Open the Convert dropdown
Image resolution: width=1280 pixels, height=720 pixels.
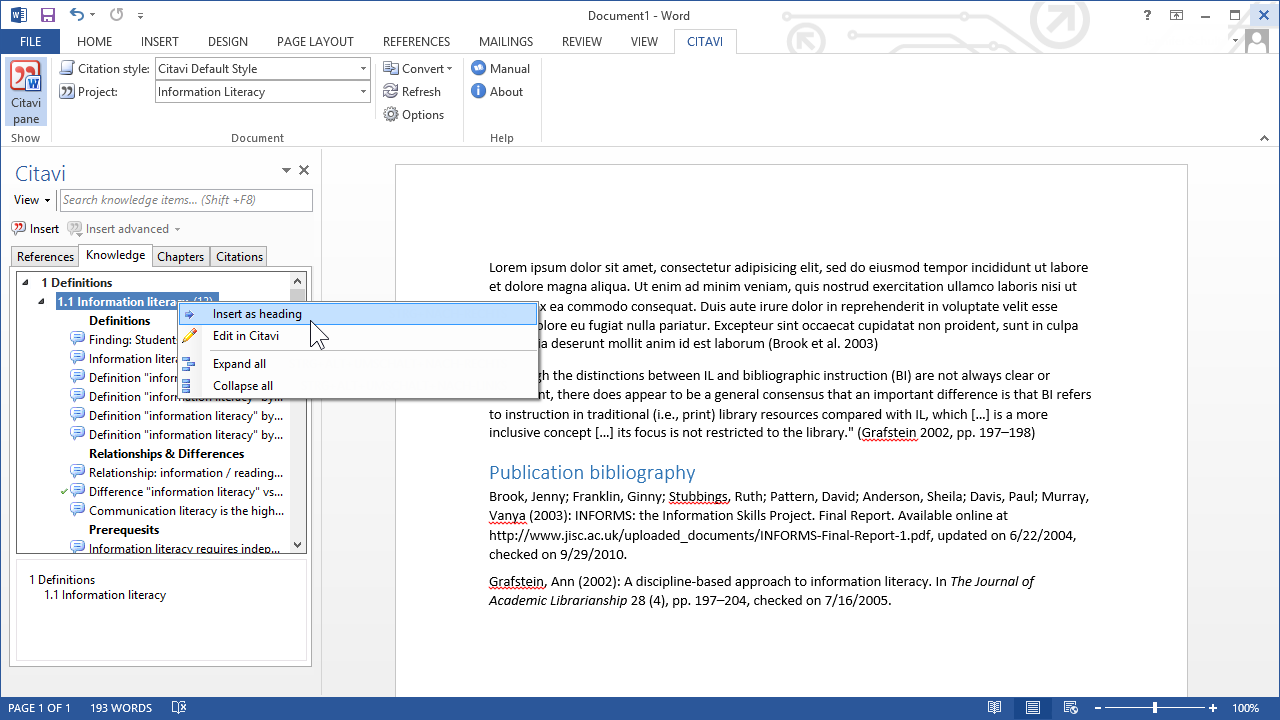click(418, 68)
